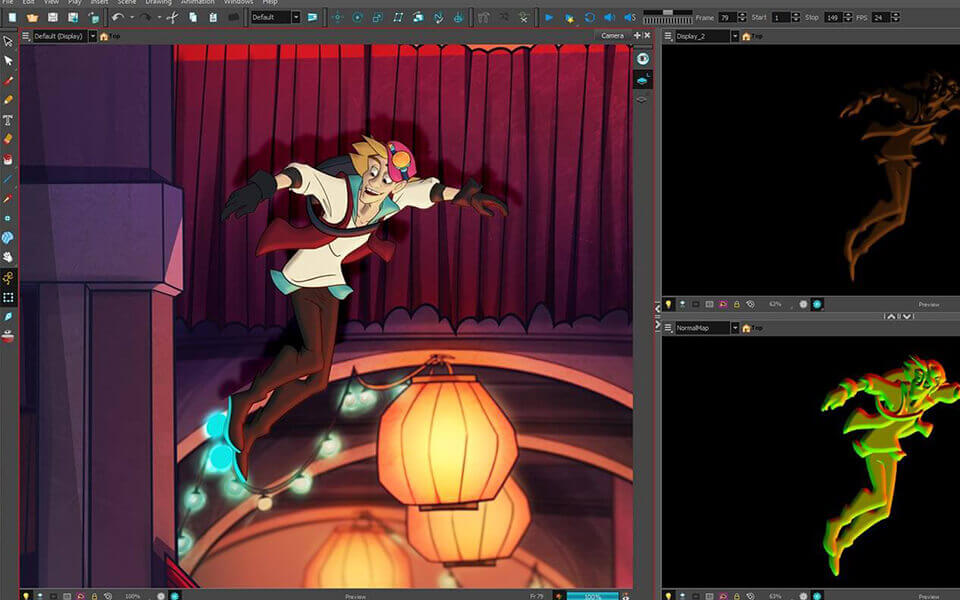Select the Hand tool in left toolbar

click(8, 257)
